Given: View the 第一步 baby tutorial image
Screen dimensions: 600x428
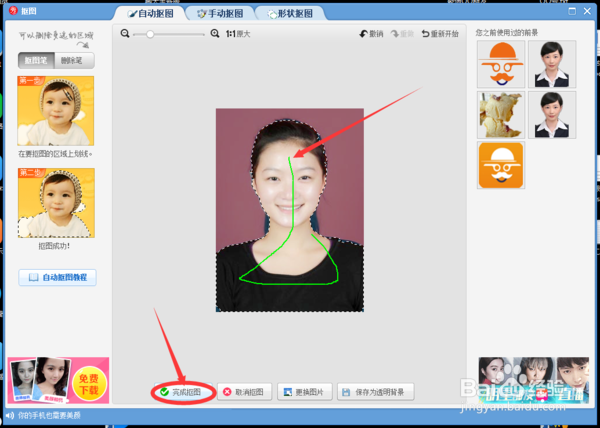Looking at the screenshot, I should click(55, 111).
